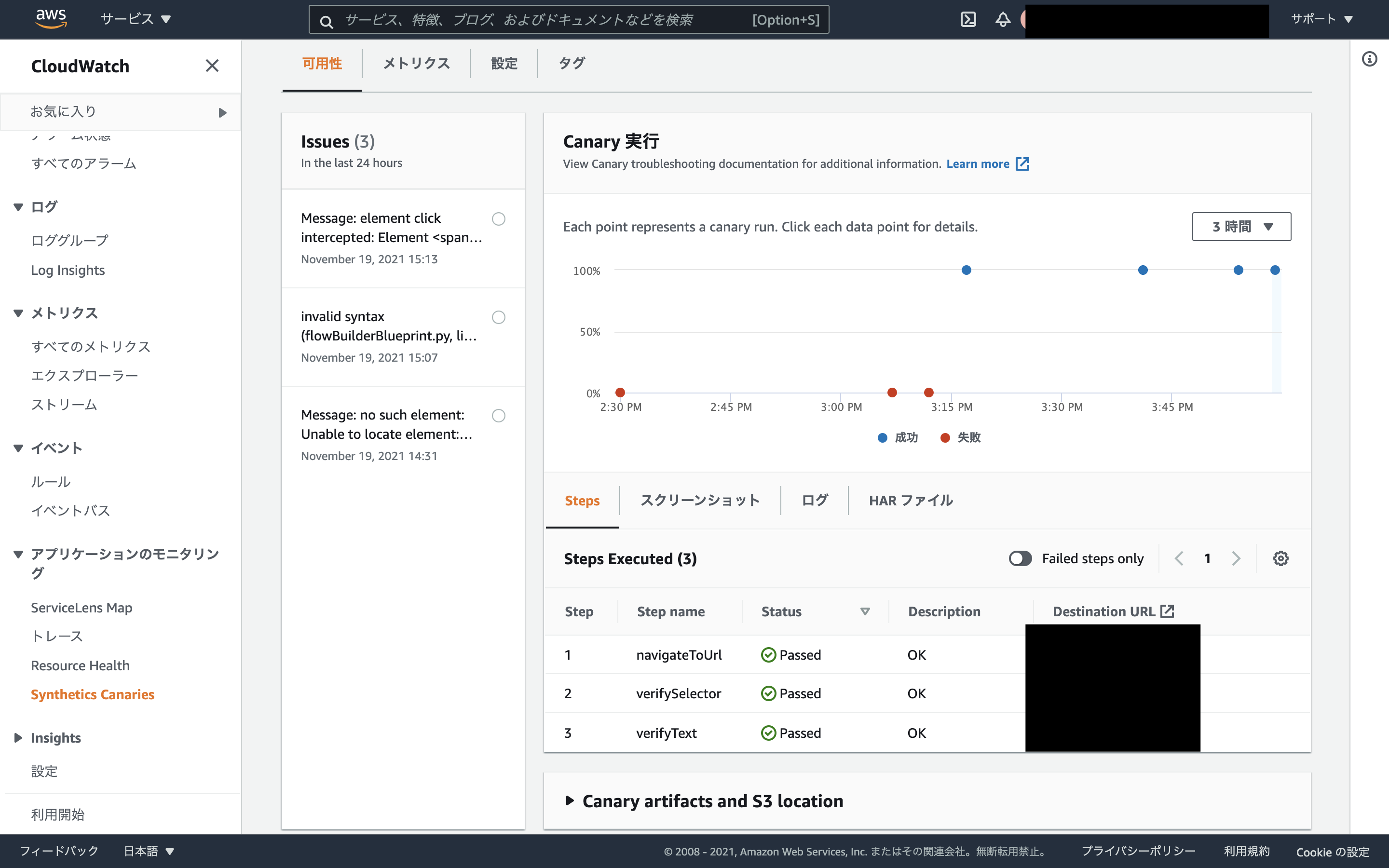Select the invalid syntax issue radio button
Viewport: 1389px width, 868px height.
tap(498, 317)
